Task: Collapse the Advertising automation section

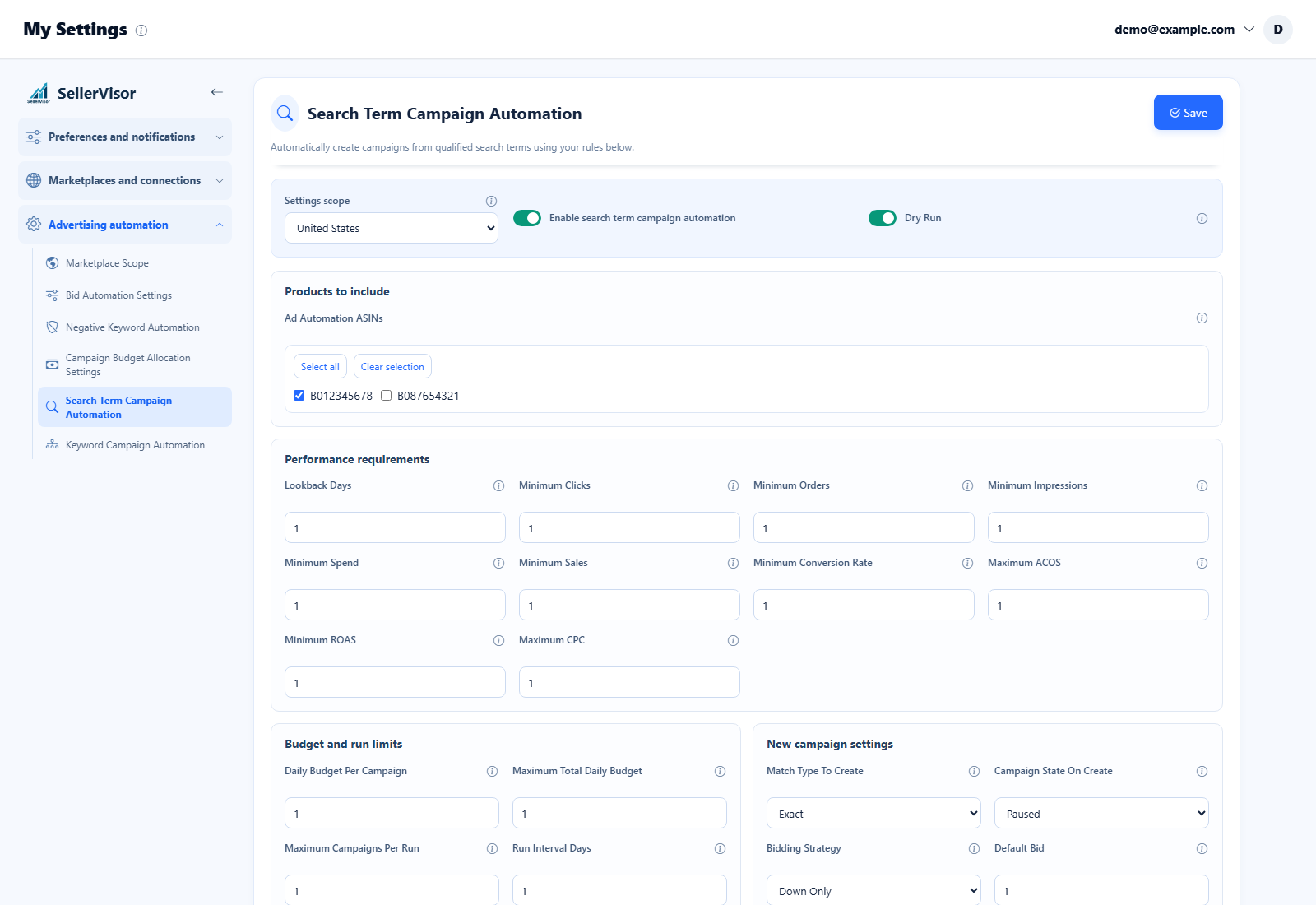Action: coord(125,225)
